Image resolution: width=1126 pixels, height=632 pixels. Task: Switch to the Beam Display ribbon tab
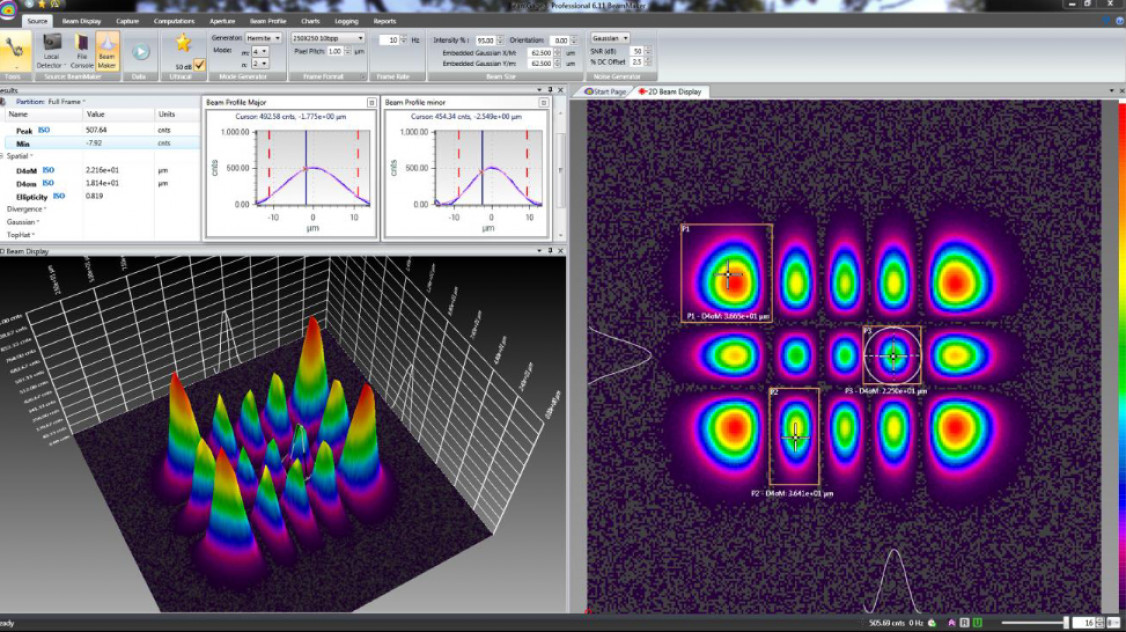click(x=83, y=20)
